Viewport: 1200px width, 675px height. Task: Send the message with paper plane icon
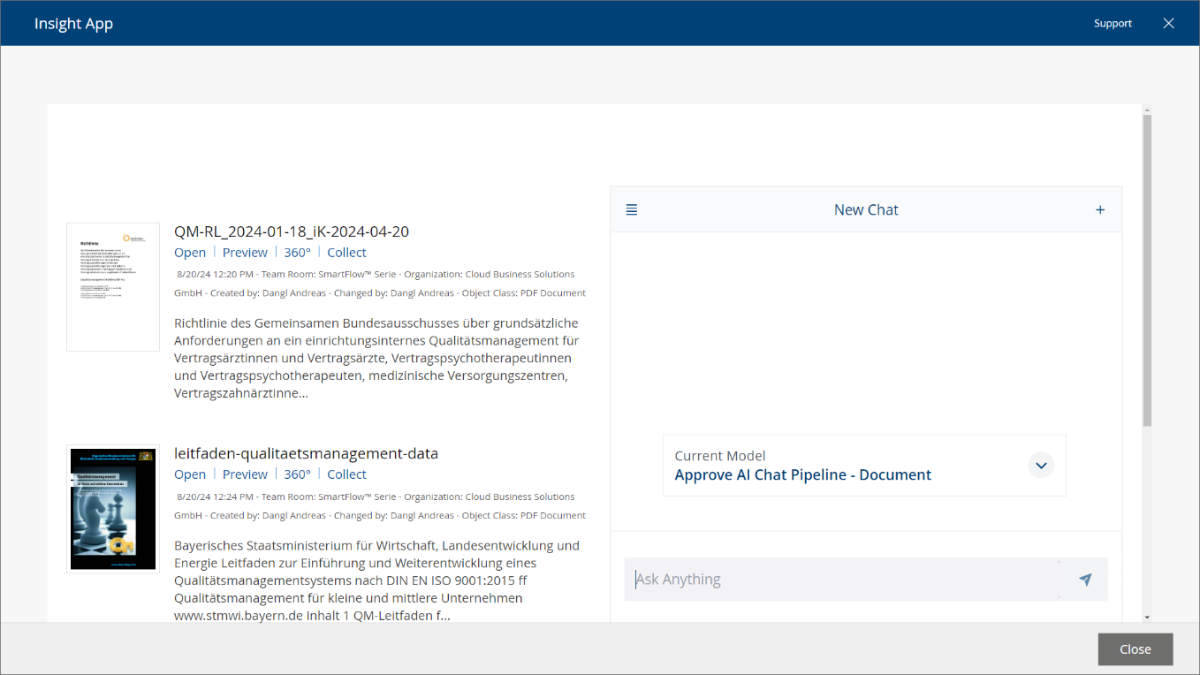coord(1085,579)
